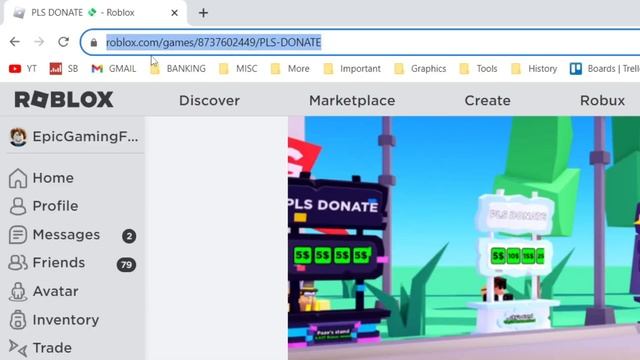Go to Marketplace in Roblox navigation

(352, 100)
